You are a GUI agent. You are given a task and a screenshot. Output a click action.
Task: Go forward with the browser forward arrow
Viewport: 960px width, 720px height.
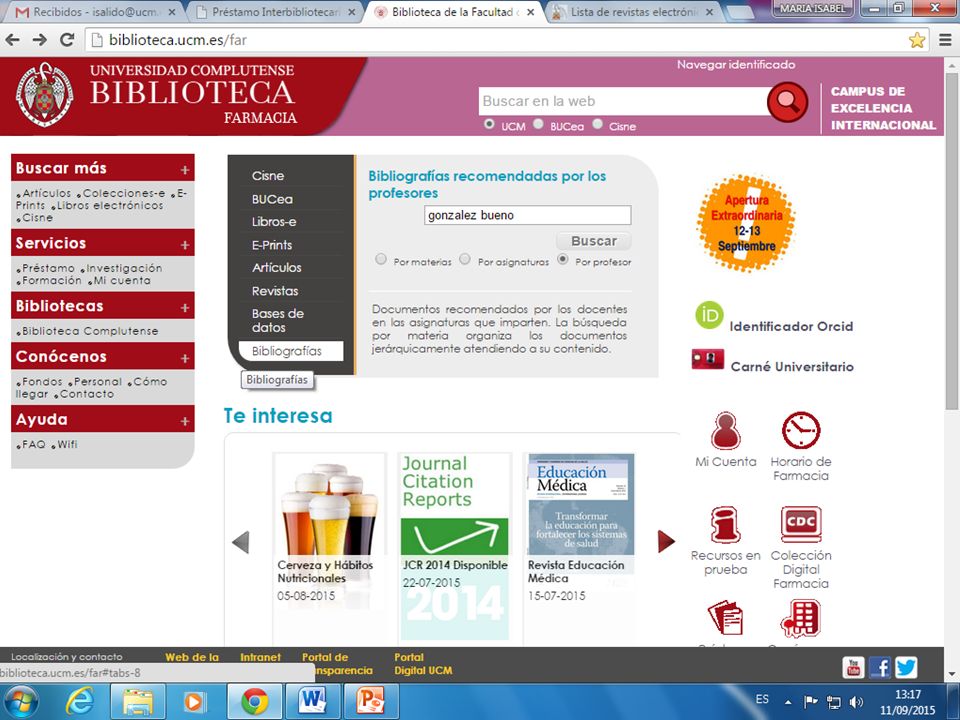point(40,40)
